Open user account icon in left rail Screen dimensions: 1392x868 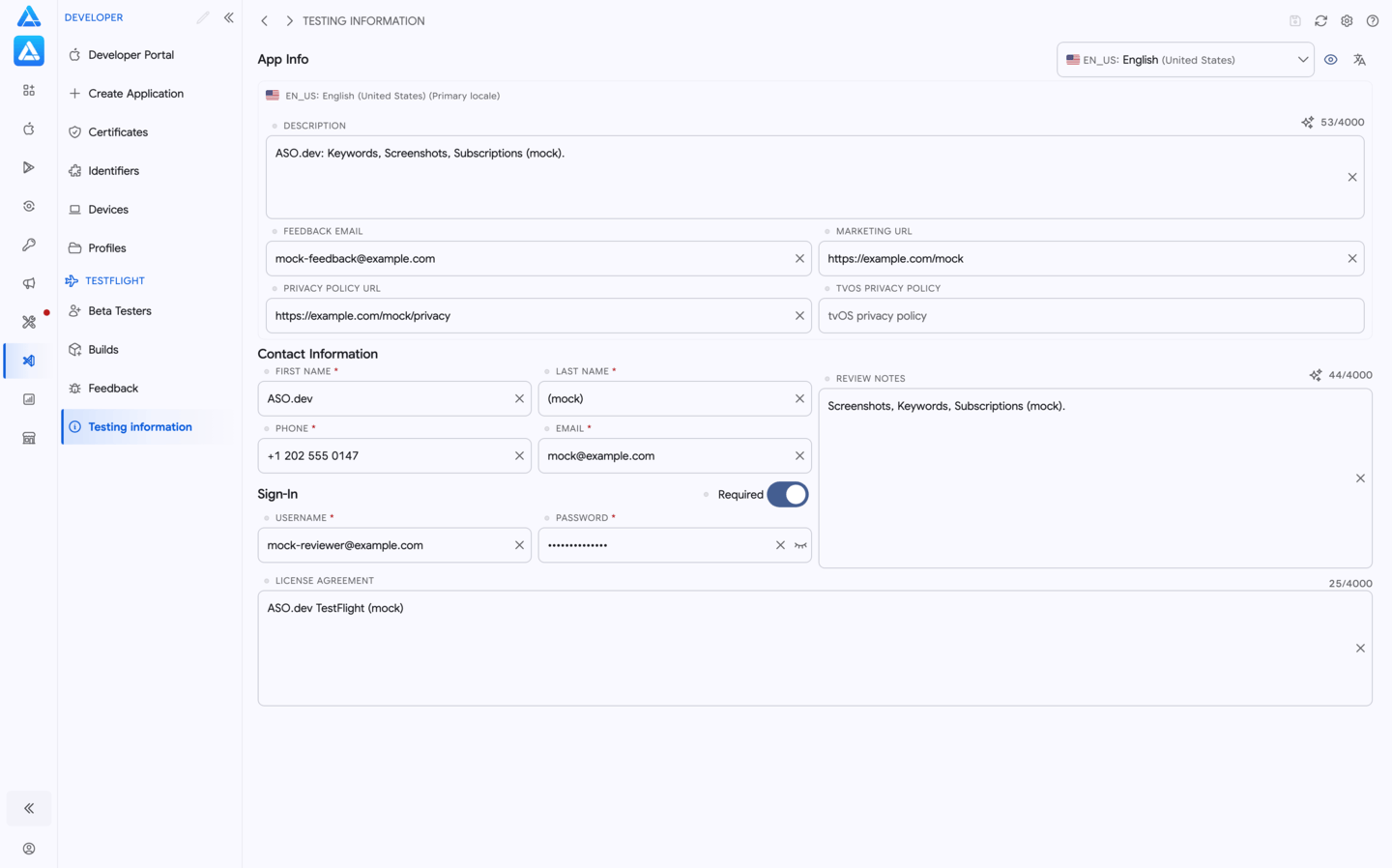pyautogui.click(x=29, y=849)
